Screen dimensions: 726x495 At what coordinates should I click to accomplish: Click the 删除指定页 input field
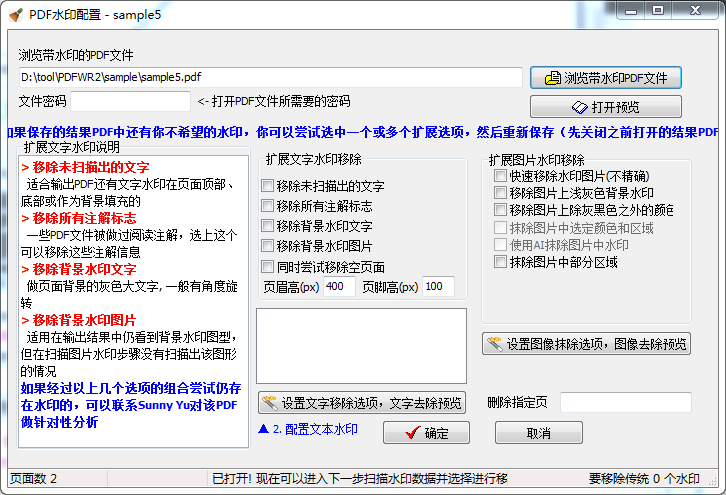point(626,402)
